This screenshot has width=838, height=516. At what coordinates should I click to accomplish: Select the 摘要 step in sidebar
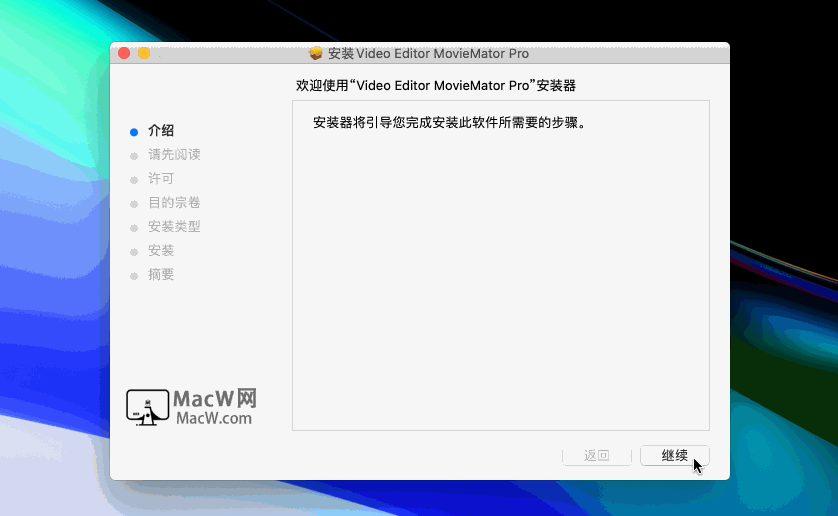[x=161, y=275]
